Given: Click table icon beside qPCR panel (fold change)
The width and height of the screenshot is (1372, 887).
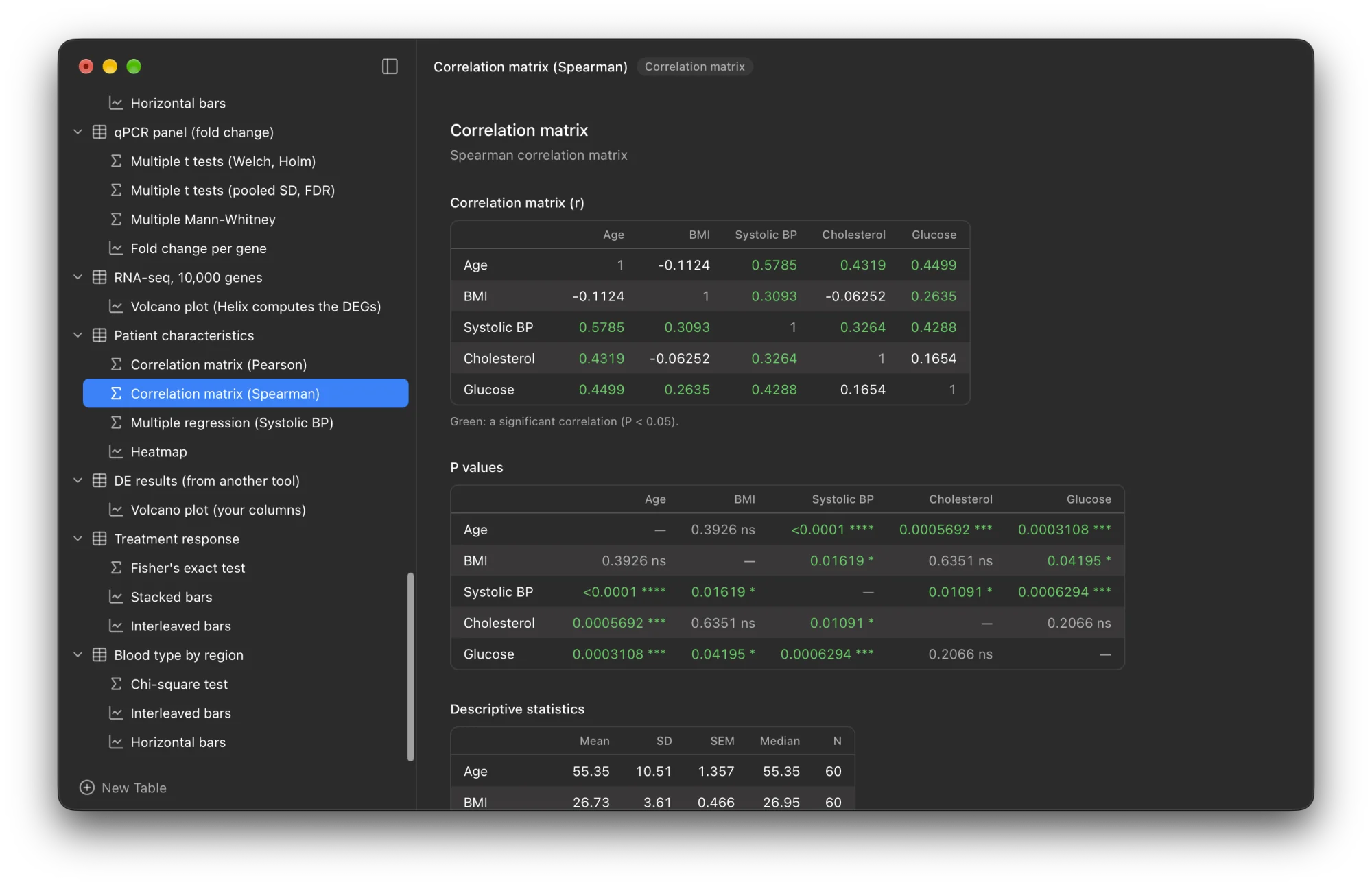Looking at the screenshot, I should [99, 132].
